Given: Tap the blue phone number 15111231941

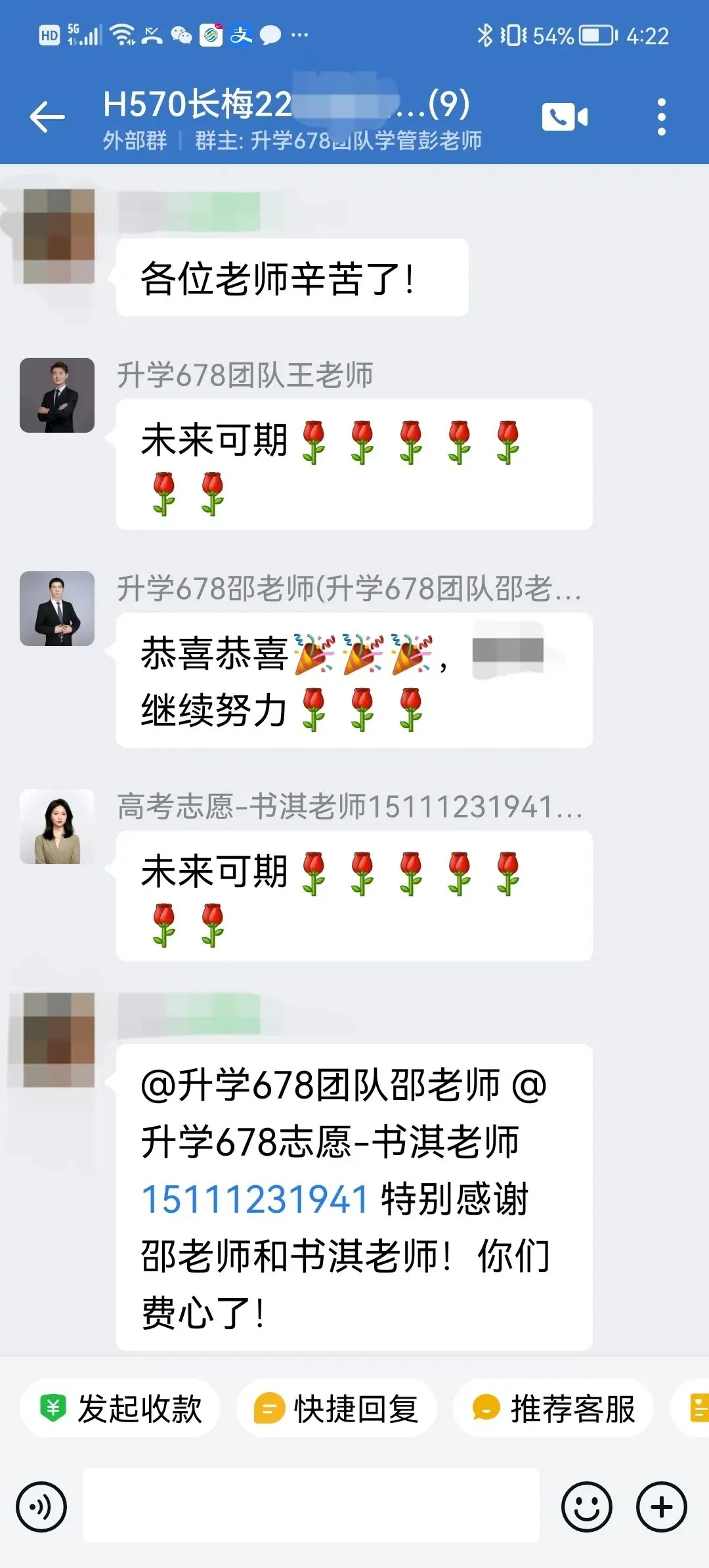Looking at the screenshot, I should (255, 1199).
